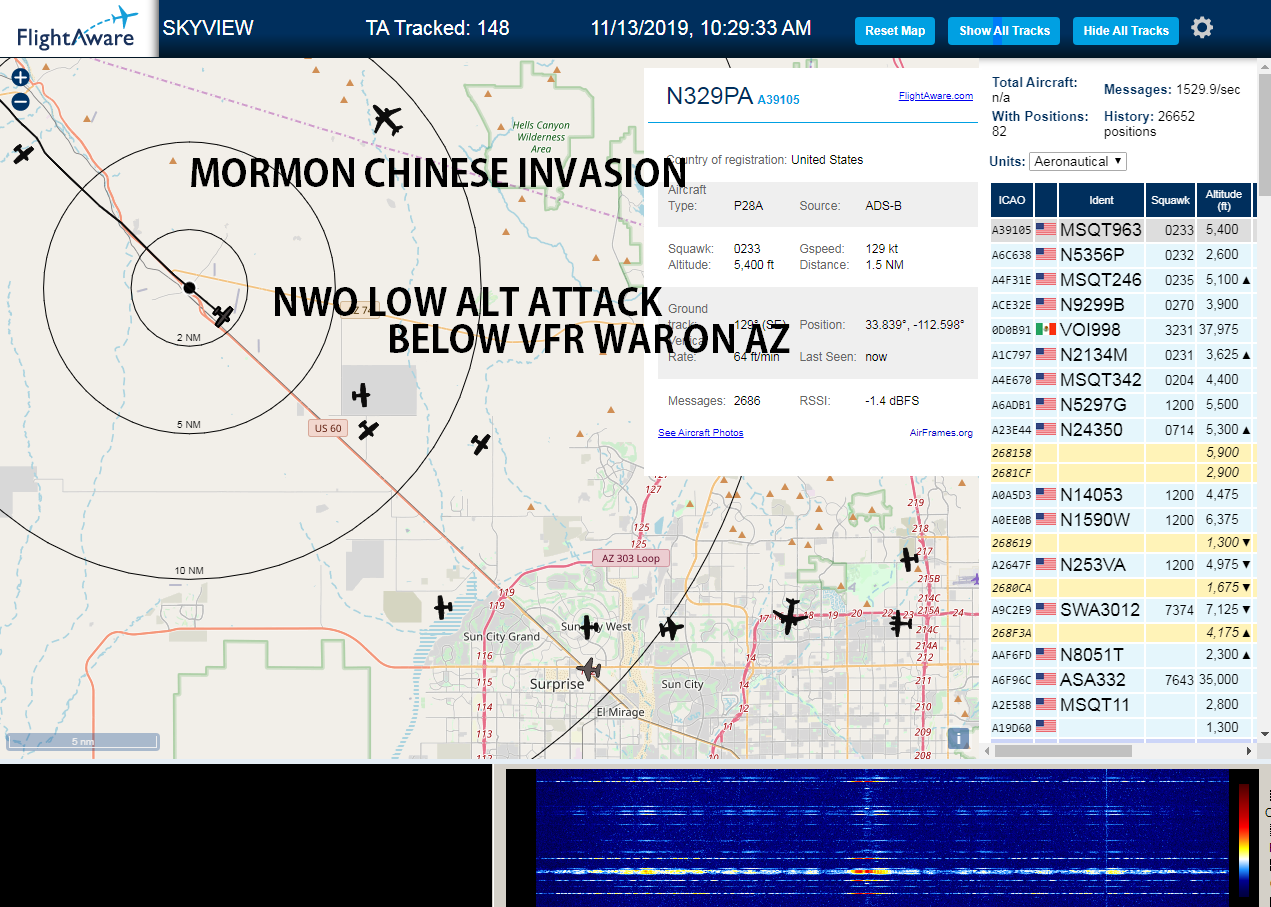The height and width of the screenshot is (907, 1271).
Task: Click the FlightAware logo
Action: (78, 28)
